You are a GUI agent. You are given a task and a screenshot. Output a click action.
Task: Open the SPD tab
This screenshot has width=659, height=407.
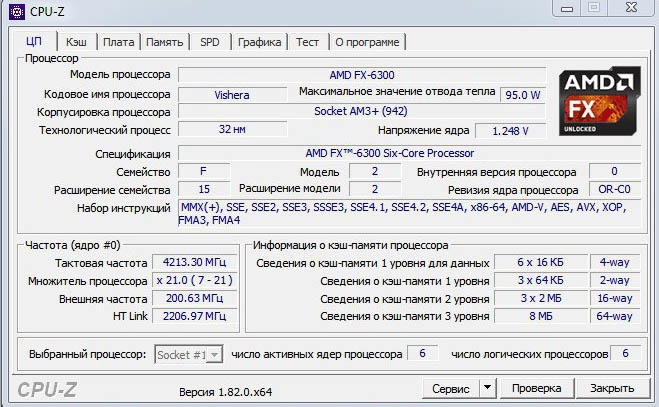210,42
